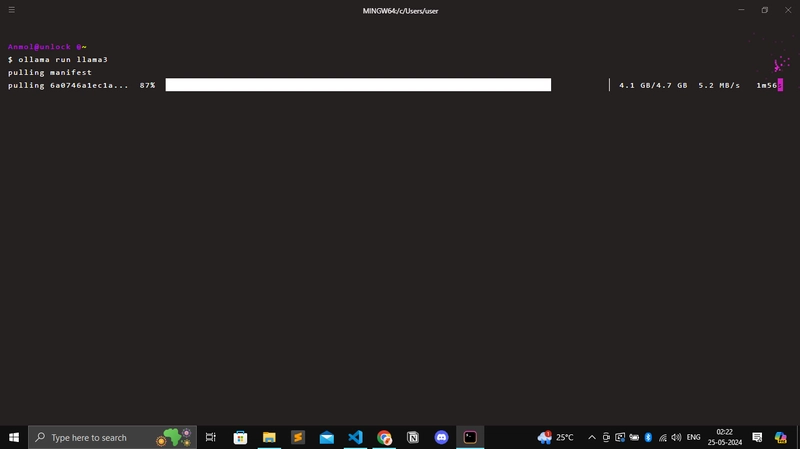Open Meet Now tray icon
This screenshot has width=800, height=449.
point(606,437)
